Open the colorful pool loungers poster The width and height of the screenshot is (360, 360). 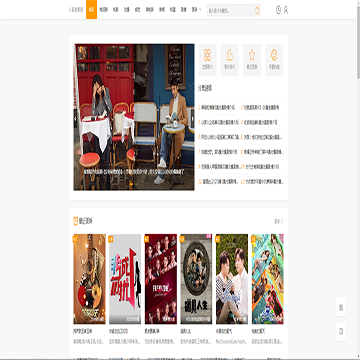tap(268, 279)
